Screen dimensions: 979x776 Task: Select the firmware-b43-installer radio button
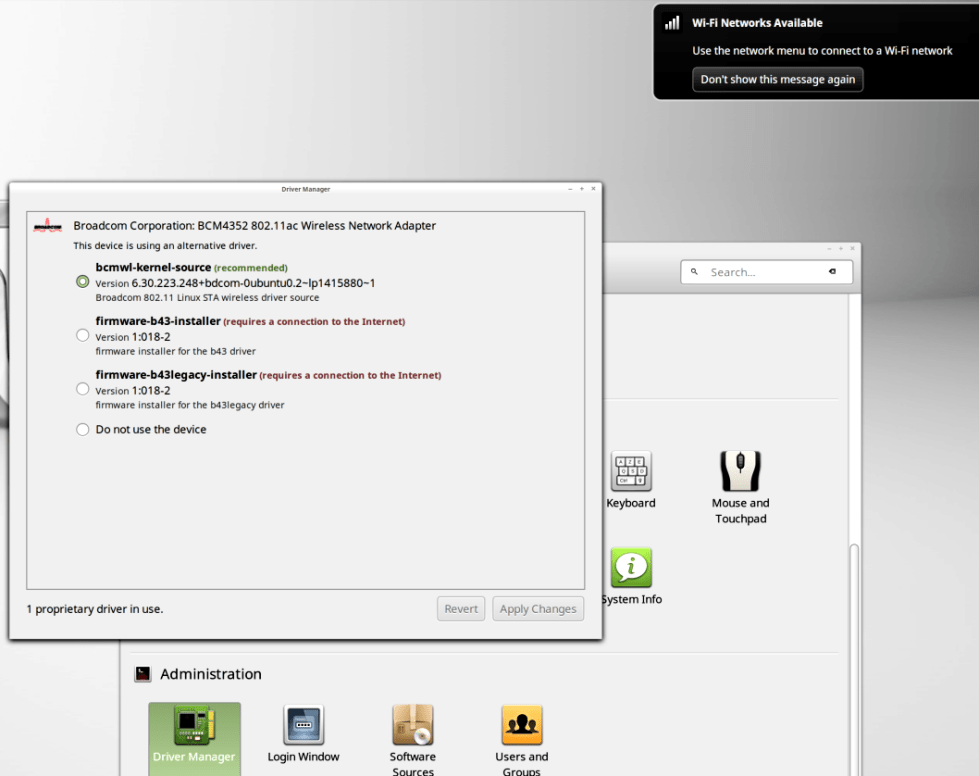(83, 336)
